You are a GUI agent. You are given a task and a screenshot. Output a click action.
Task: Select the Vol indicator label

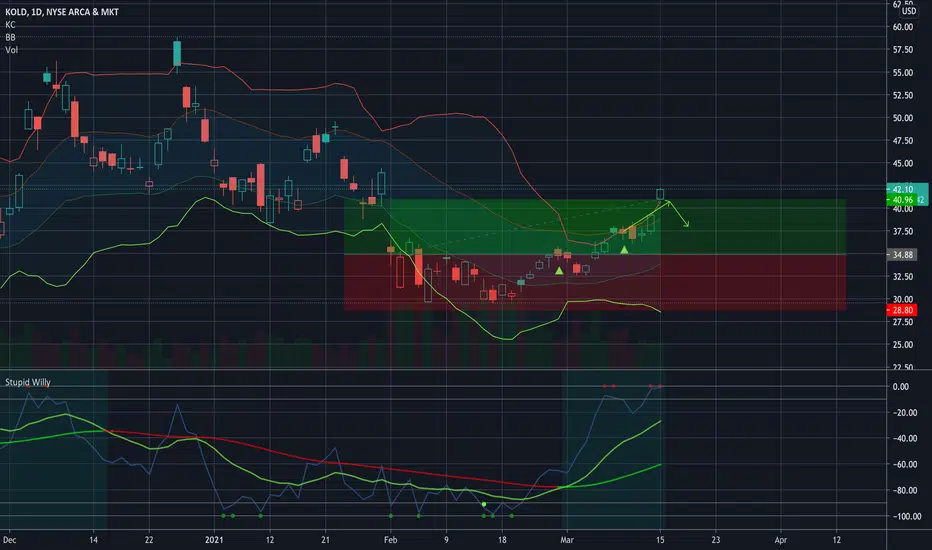click(x=11, y=50)
